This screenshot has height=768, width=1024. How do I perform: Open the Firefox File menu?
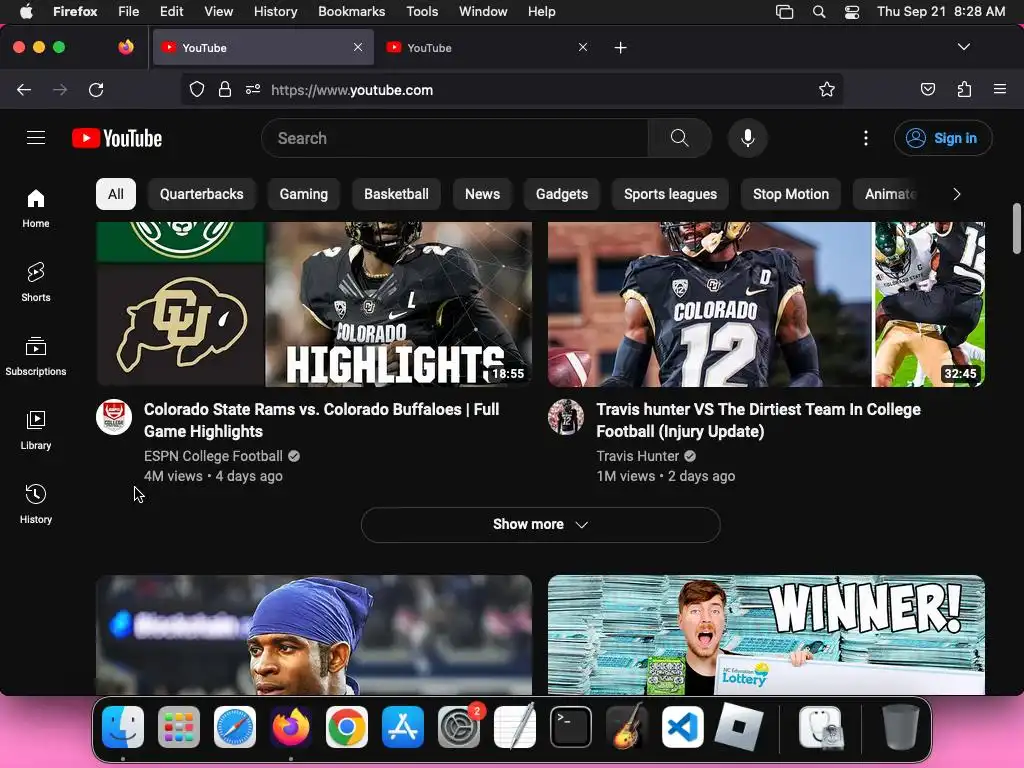129,12
